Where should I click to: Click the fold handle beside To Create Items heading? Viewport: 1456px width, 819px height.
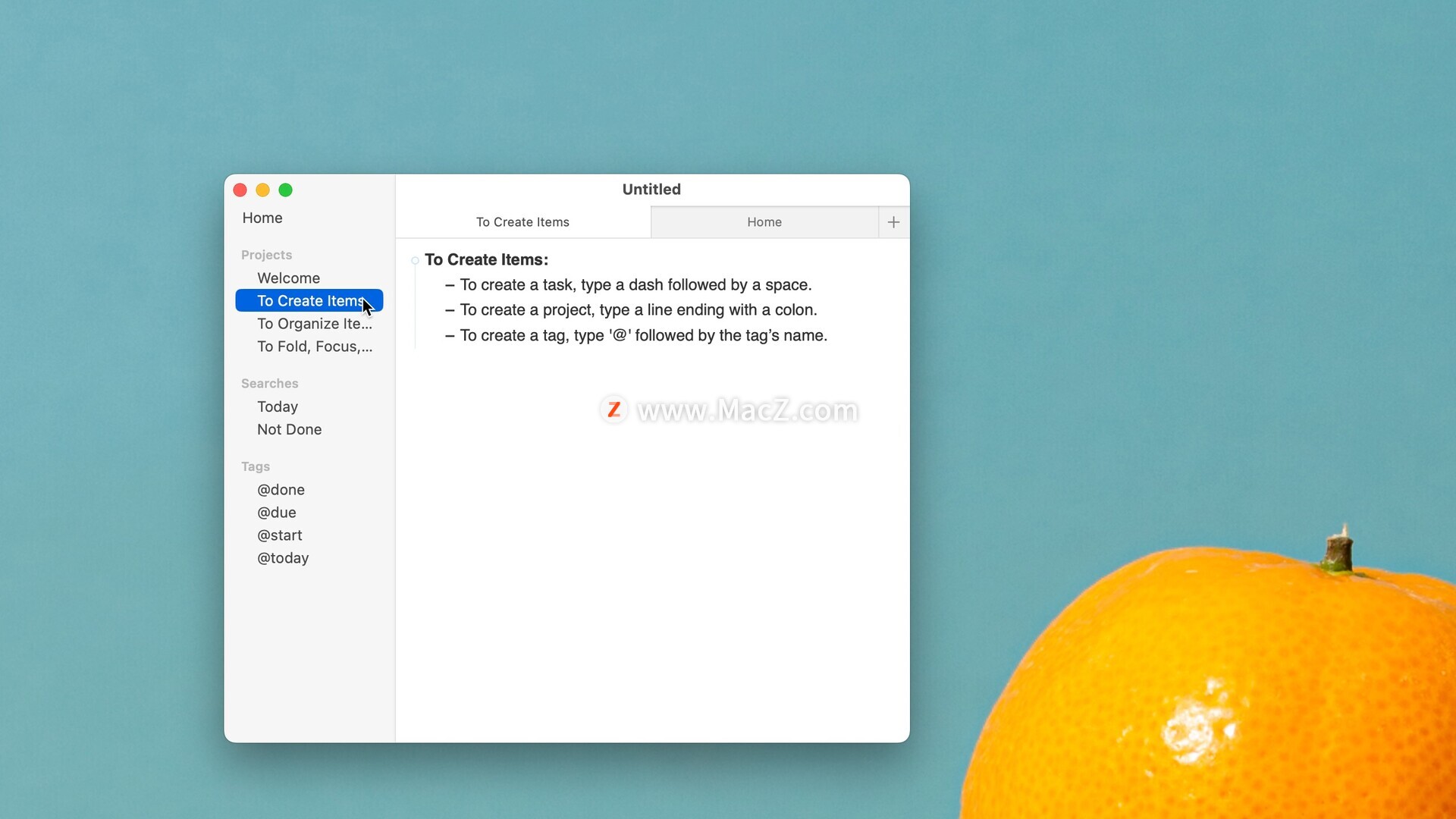click(415, 261)
